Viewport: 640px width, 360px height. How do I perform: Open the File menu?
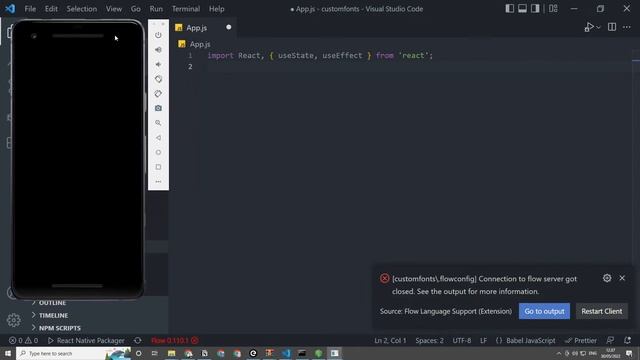click(30, 9)
